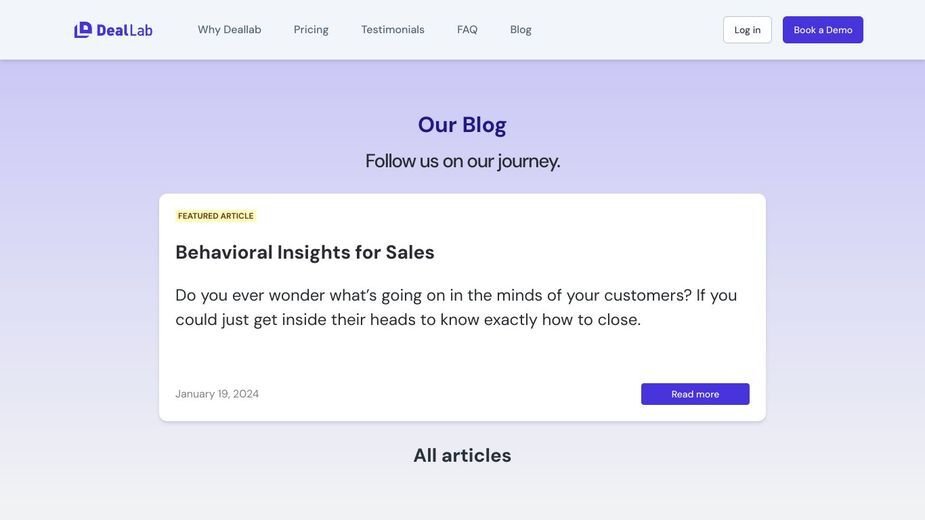
Task: Click the Log in button
Action: [x=747, y=30]
